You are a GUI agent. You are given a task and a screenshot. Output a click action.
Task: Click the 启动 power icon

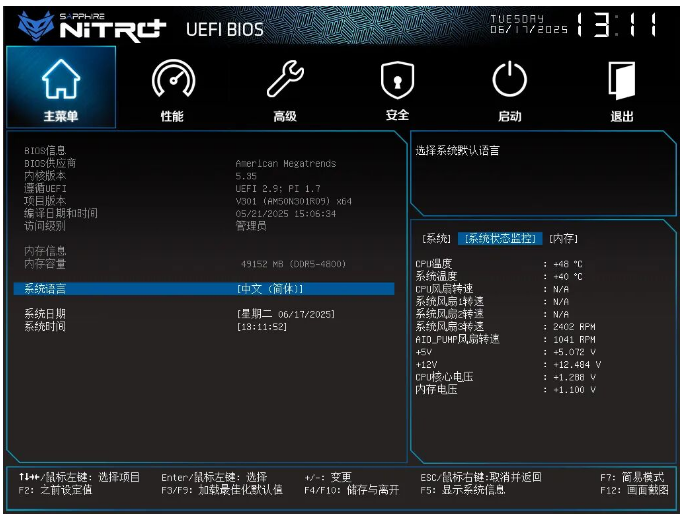[x=510, y=79]
